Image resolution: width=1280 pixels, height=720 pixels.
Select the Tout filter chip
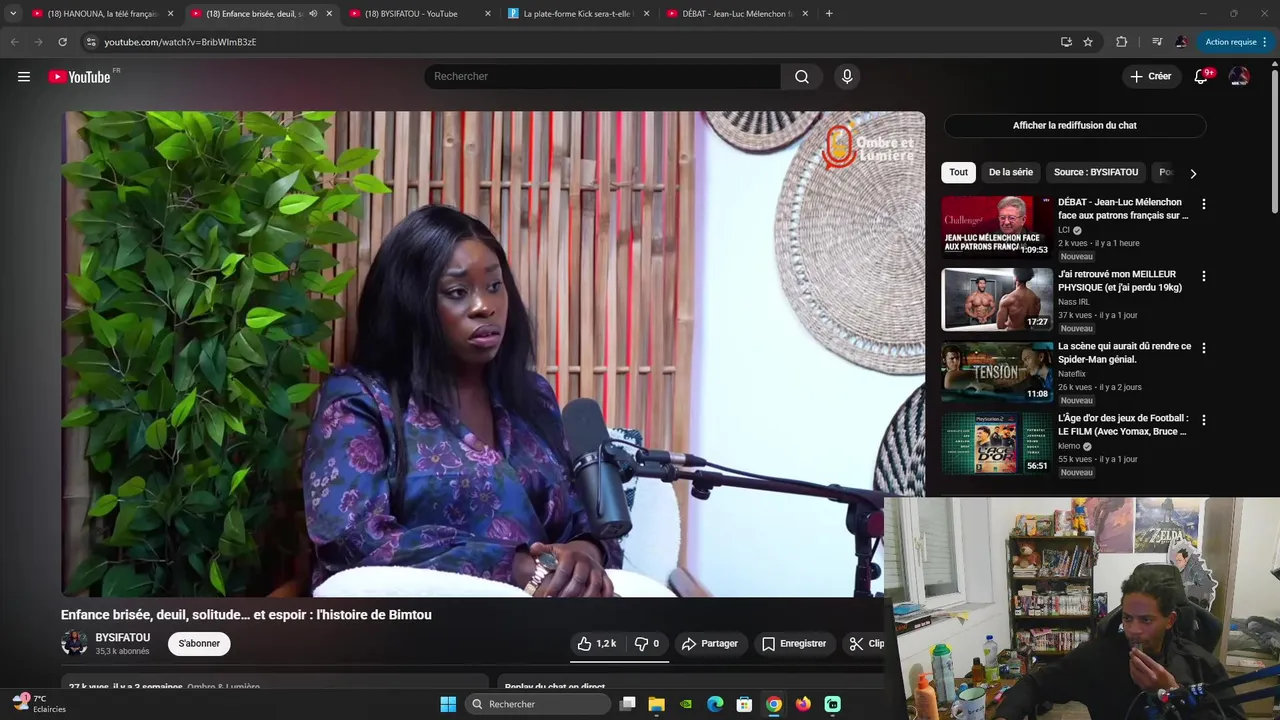[959, 172]
